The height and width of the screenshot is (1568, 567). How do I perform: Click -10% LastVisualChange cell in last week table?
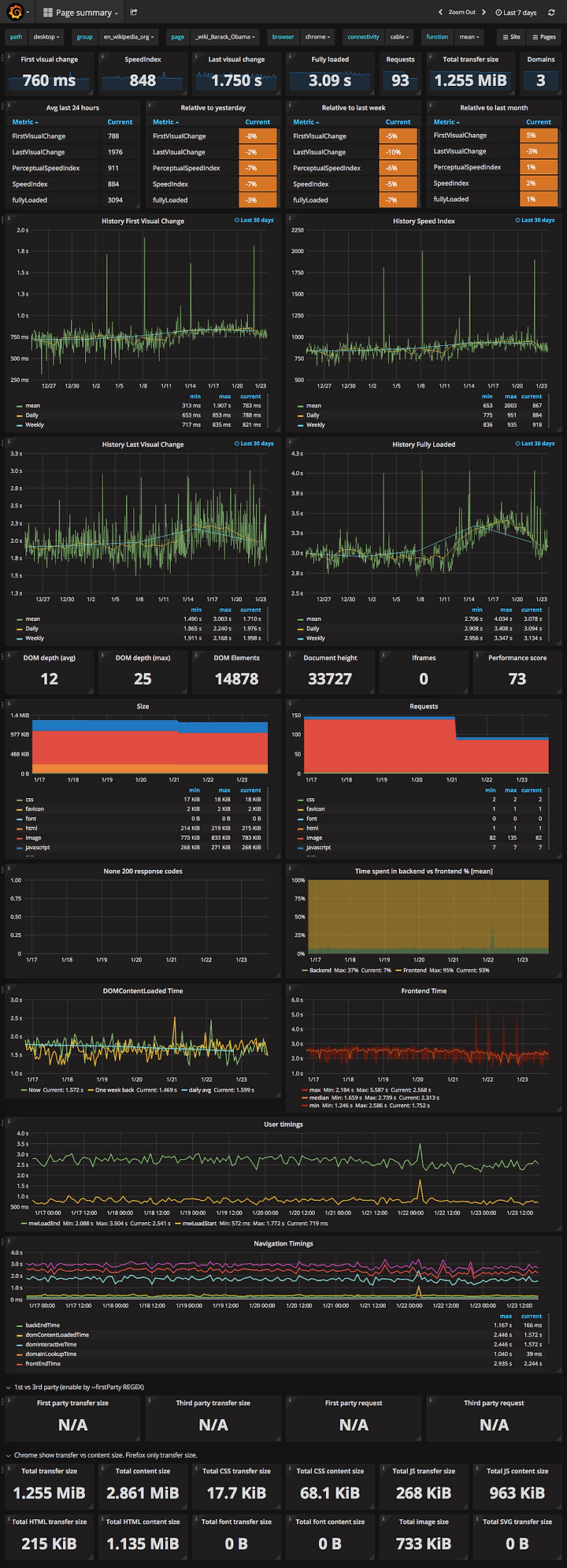click(x=398, y=152)
